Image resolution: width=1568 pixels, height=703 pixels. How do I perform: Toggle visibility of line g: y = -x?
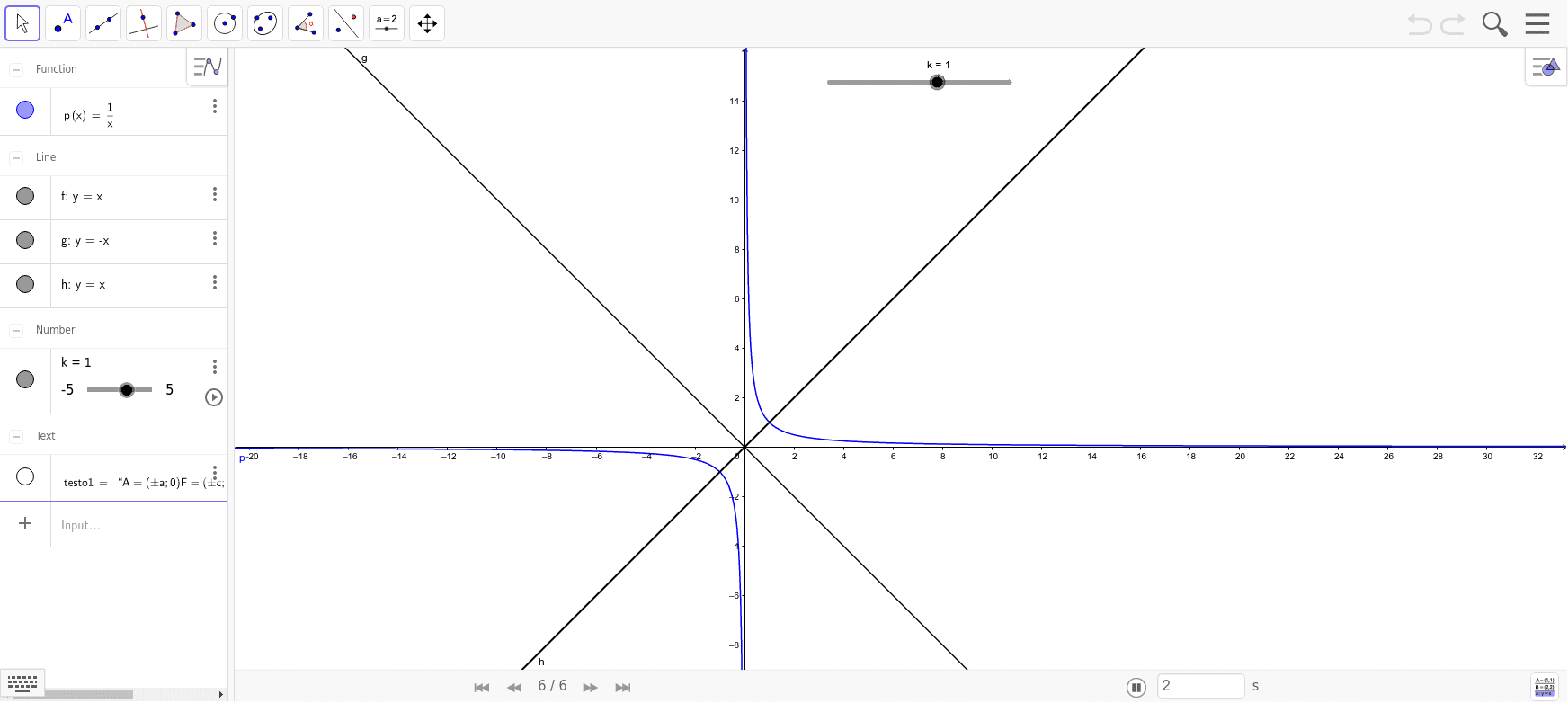25,240
